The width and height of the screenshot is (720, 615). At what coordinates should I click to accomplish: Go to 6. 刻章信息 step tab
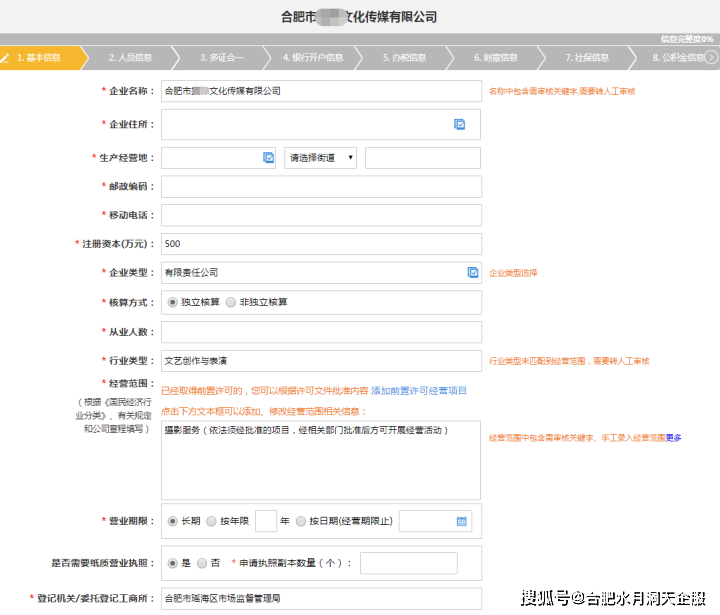pyautogui.click(x=496, y=57)
